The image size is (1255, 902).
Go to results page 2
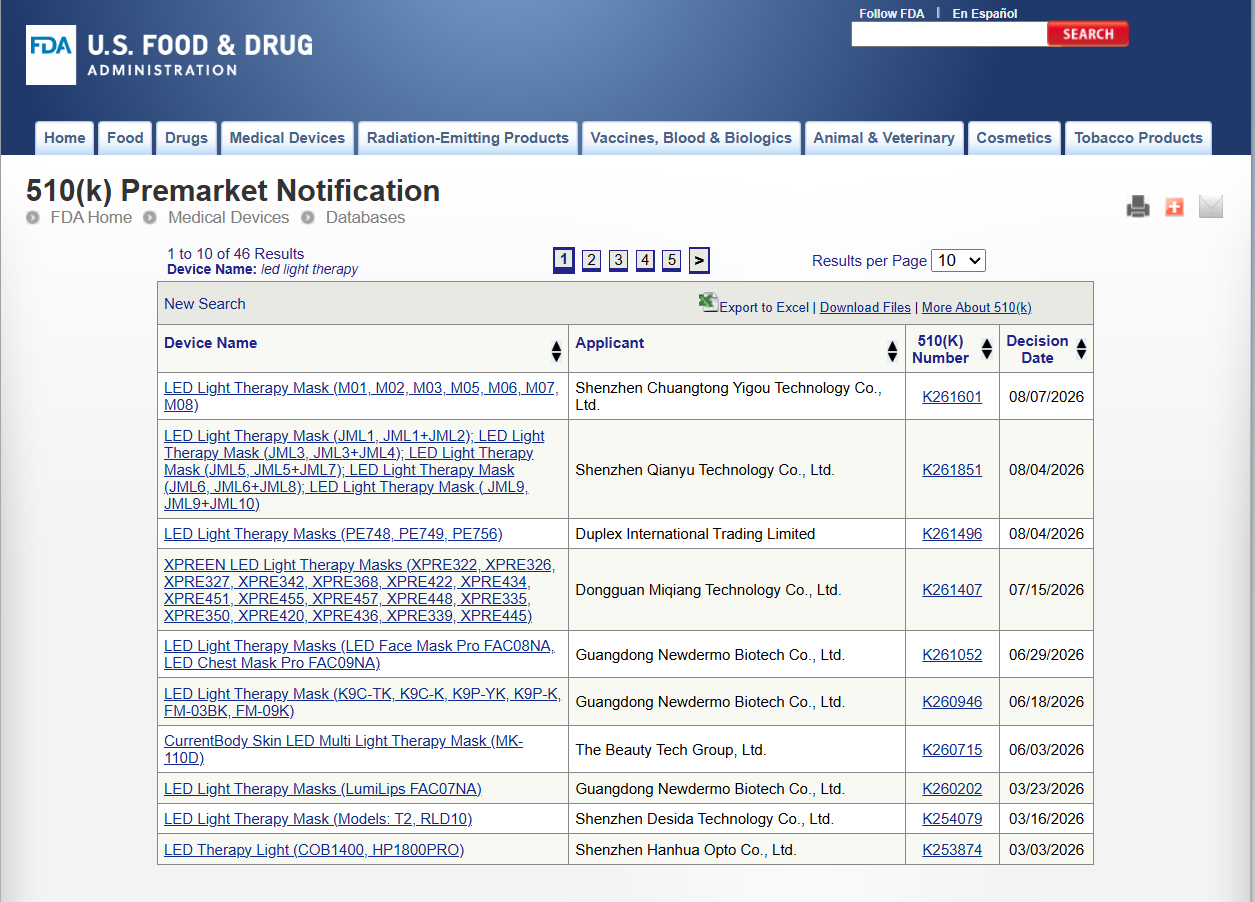point(591,260)
